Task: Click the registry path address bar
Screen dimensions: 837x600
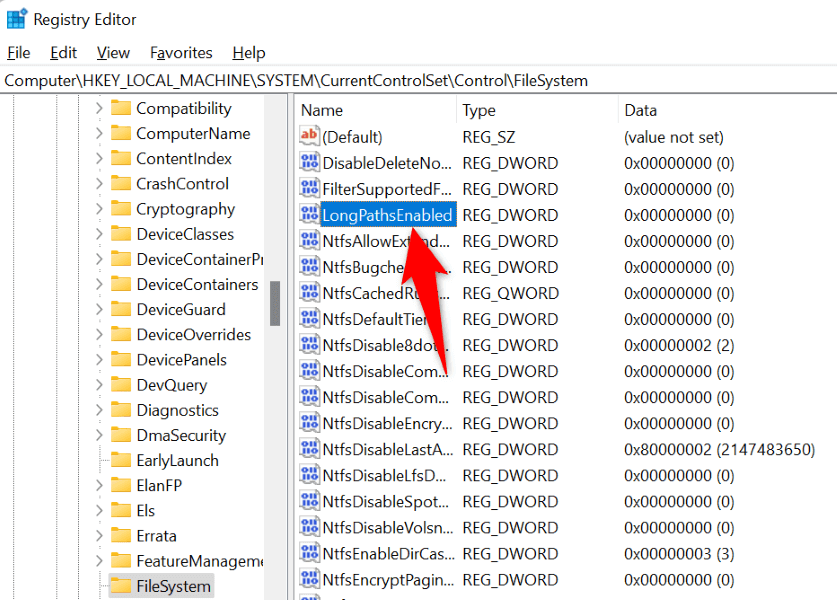Action: click(418, 81)
